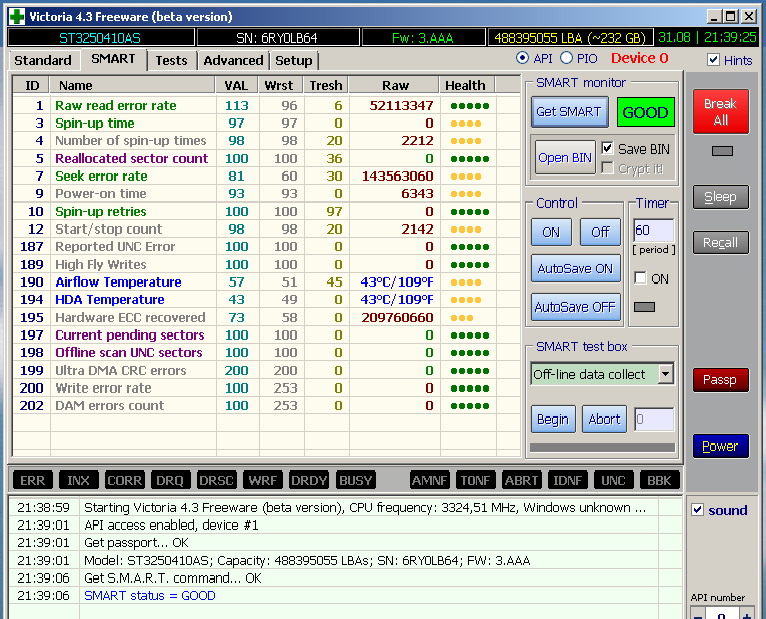Click the TONF error indicator
The image size is (766, 619).
pyautogui.click(x=475, y=480)
